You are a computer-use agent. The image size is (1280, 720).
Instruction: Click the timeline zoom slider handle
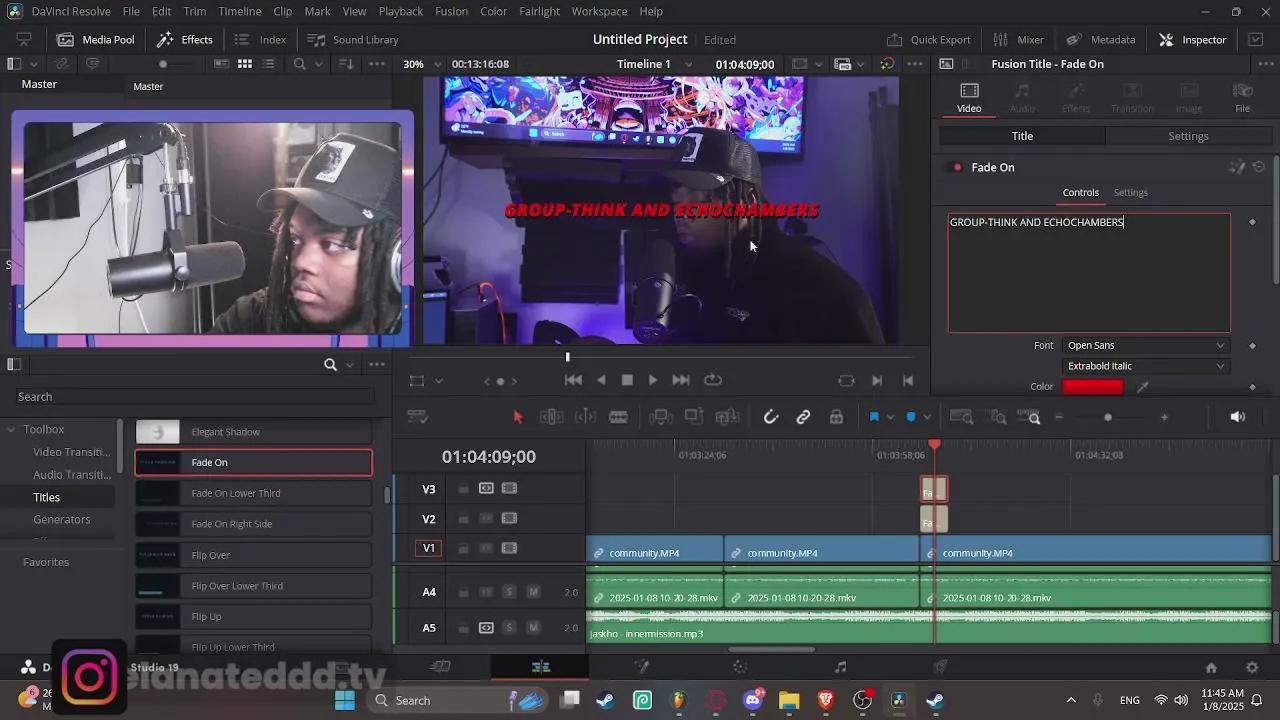pos(1108,417)
